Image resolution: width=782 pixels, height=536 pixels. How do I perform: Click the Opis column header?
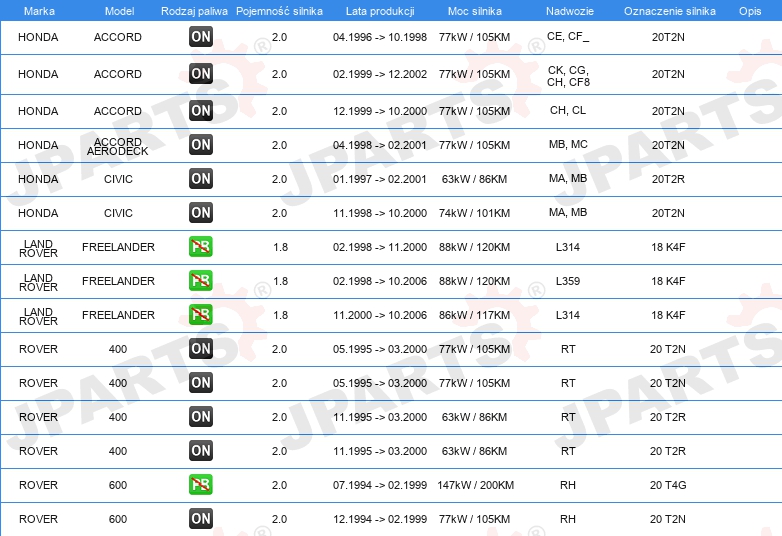click(750, 11)
